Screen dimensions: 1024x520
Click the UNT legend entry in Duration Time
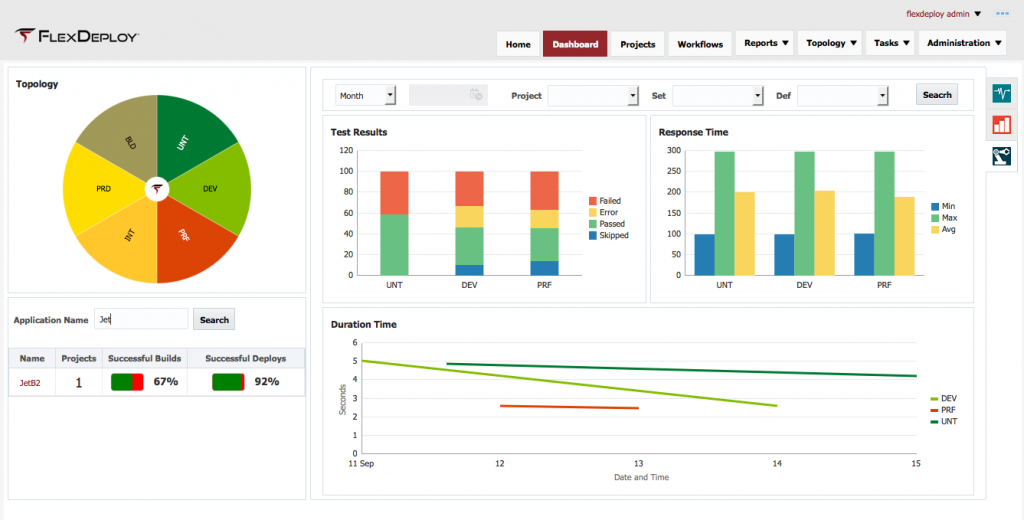944,421
